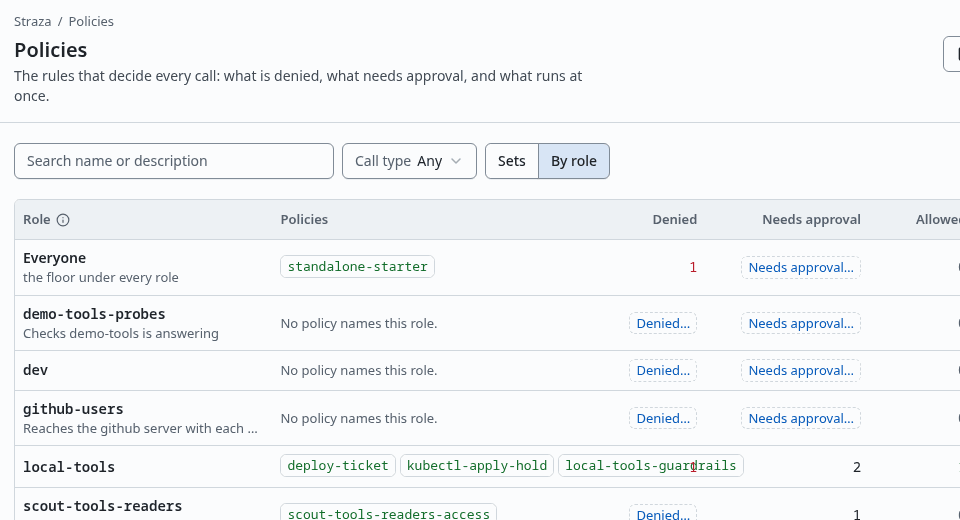Viewport: 960px width, 520px height.
Task: Click needs-approval count 2 in local-tools row
Action: (857, 467)
